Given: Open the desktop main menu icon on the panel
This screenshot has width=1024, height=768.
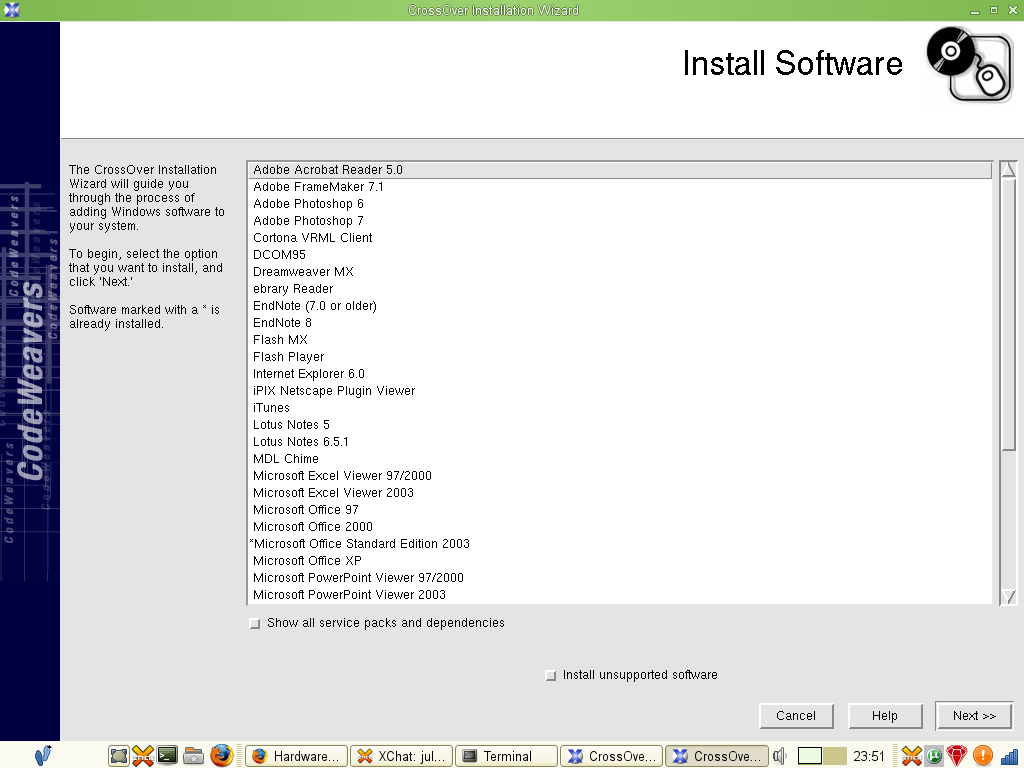Looking at the screenshot, I should [43, 756].
